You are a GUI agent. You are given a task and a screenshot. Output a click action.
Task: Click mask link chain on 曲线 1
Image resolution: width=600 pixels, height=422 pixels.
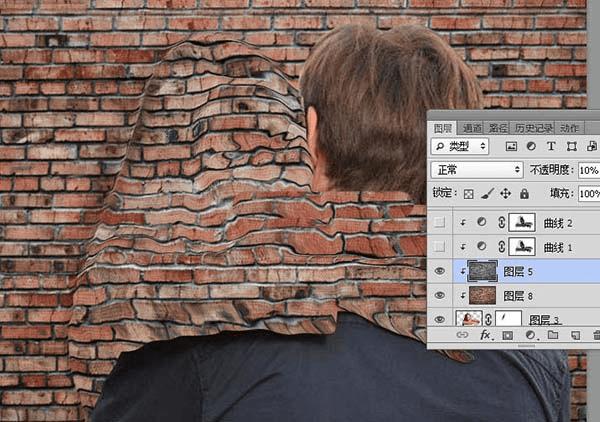point(501,247)
